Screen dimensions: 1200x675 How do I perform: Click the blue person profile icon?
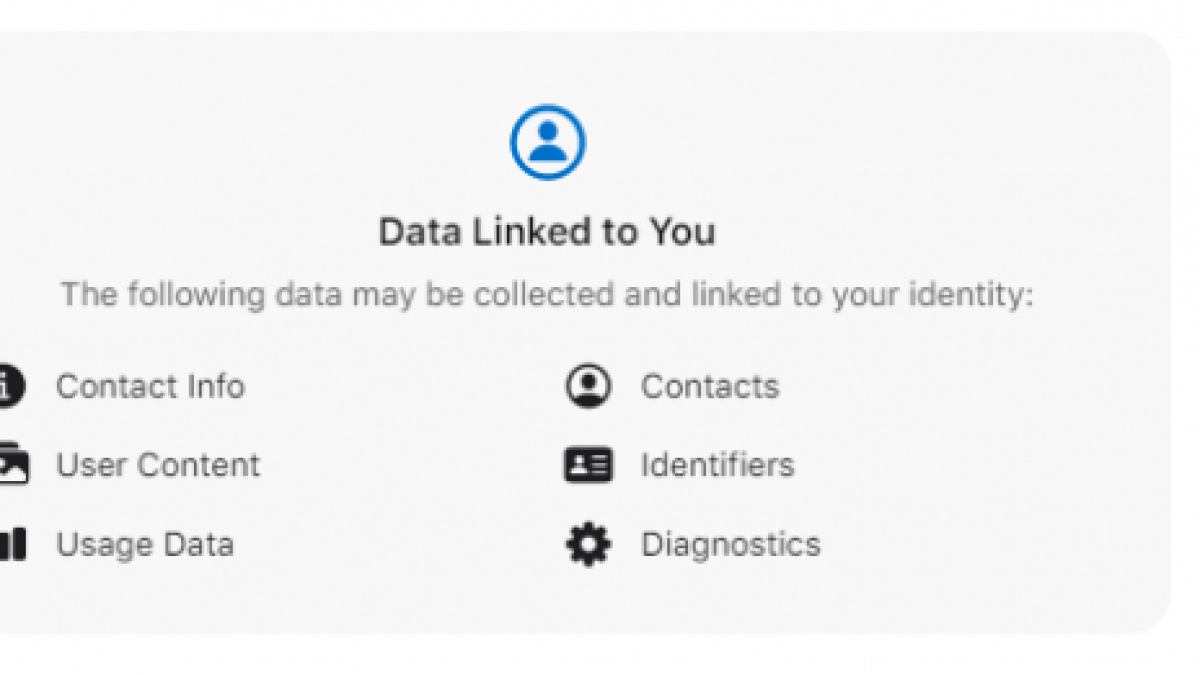(547, 142)
